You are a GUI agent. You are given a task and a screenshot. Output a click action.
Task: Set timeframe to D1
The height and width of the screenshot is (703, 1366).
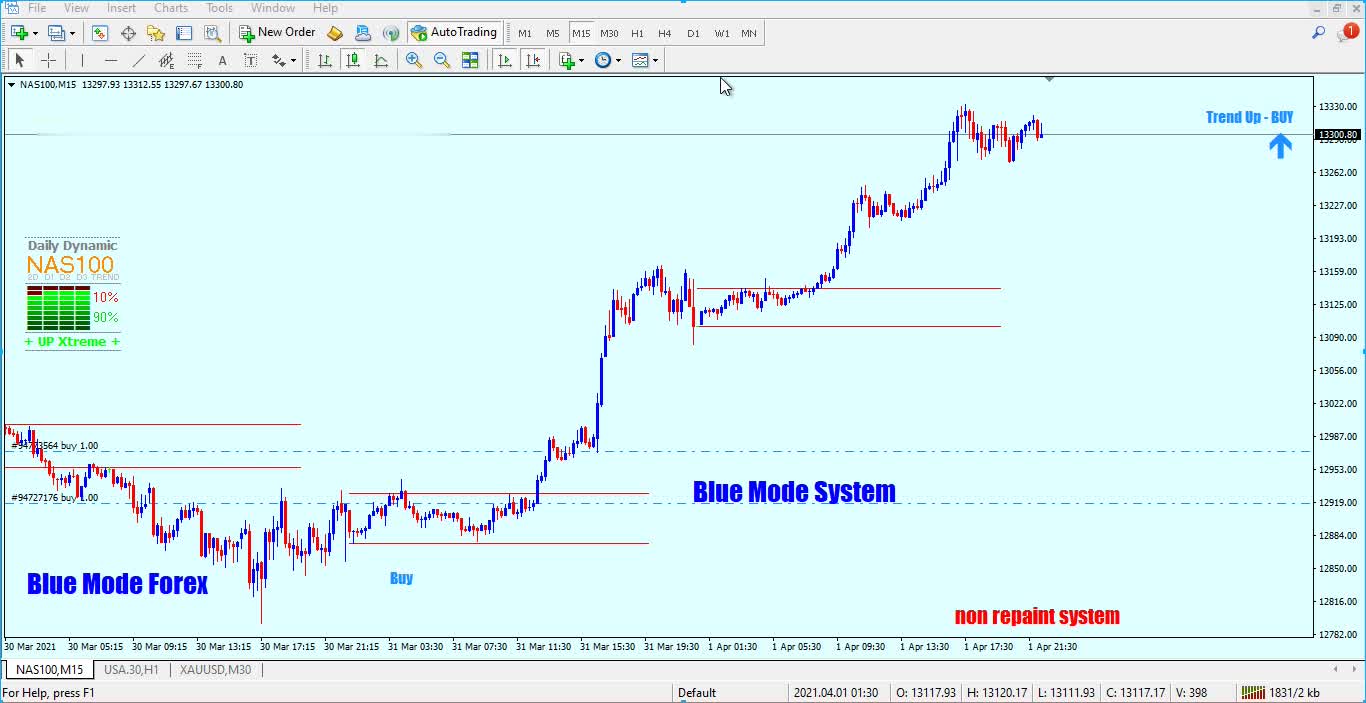tap(693, 33)
